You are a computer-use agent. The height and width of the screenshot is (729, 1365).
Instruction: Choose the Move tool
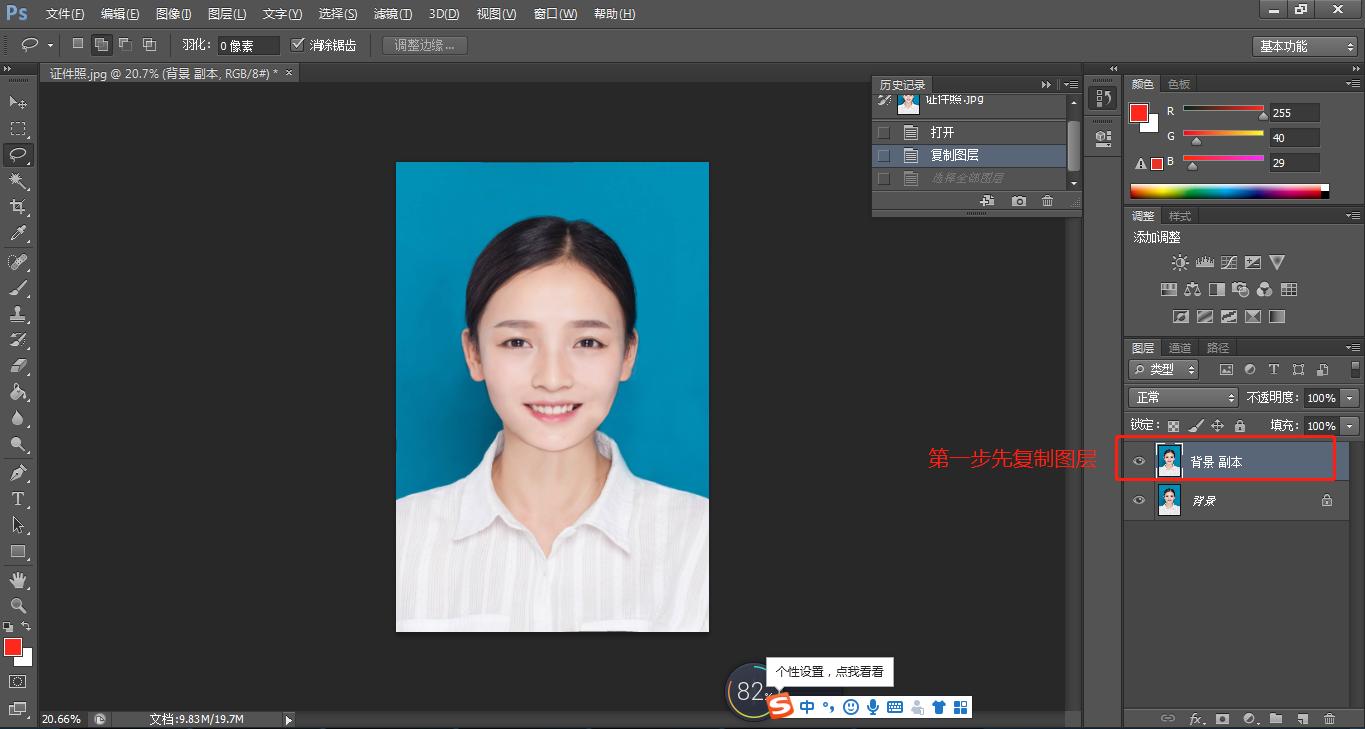(18, 102)
